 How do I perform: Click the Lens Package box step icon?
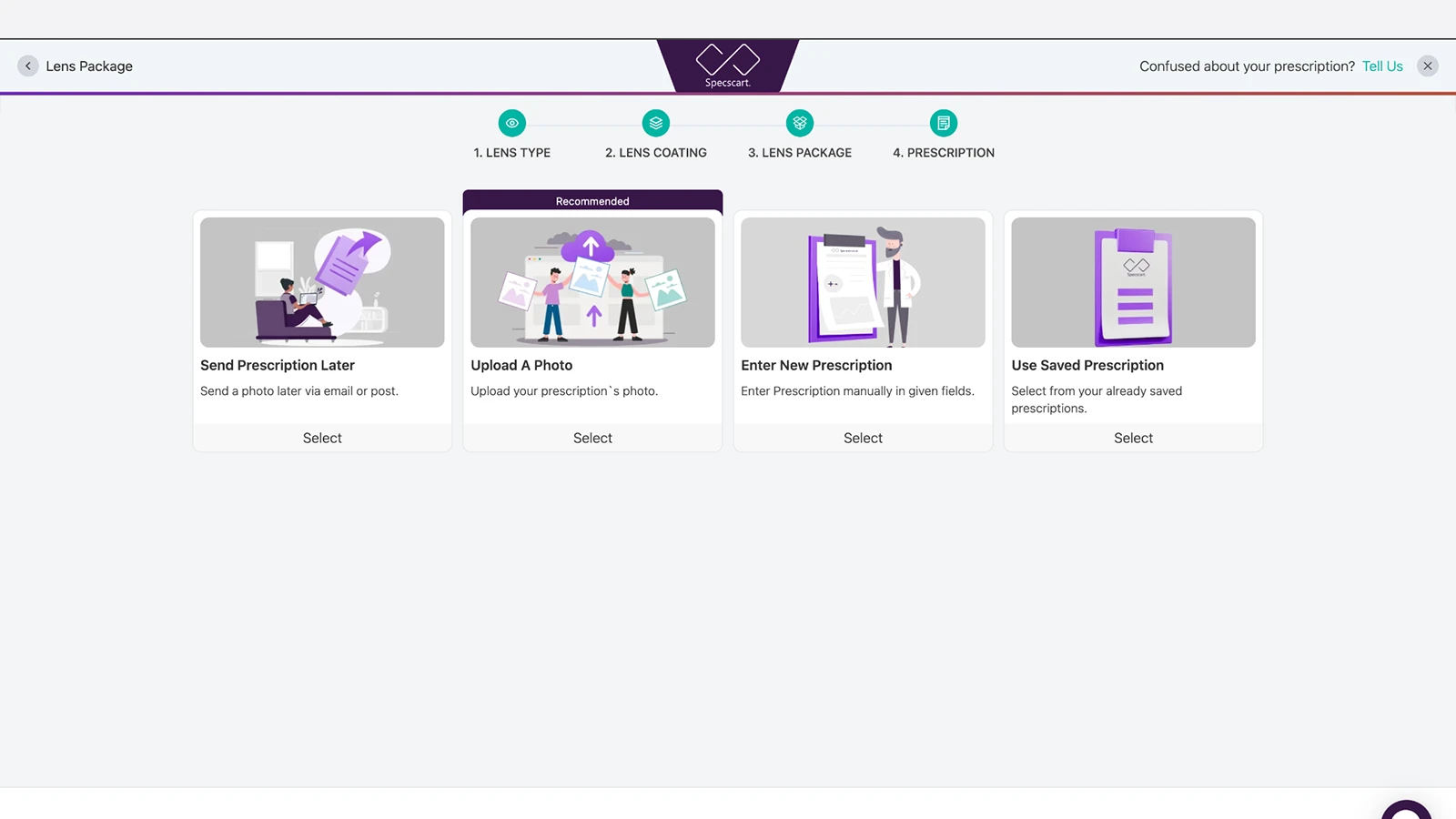tap(800, 123)
